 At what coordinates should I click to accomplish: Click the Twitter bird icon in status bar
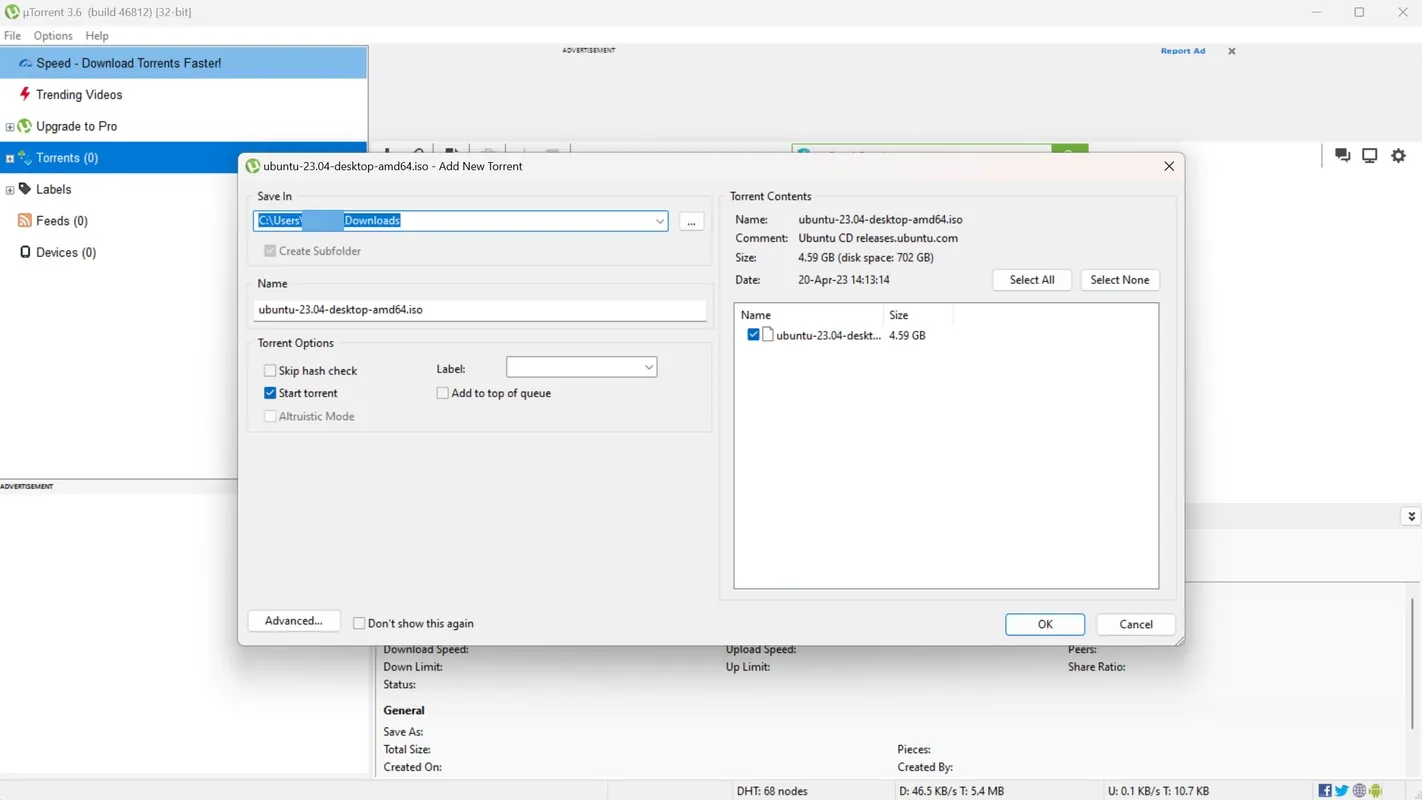pyautogui.click(x=1342, y=791)
